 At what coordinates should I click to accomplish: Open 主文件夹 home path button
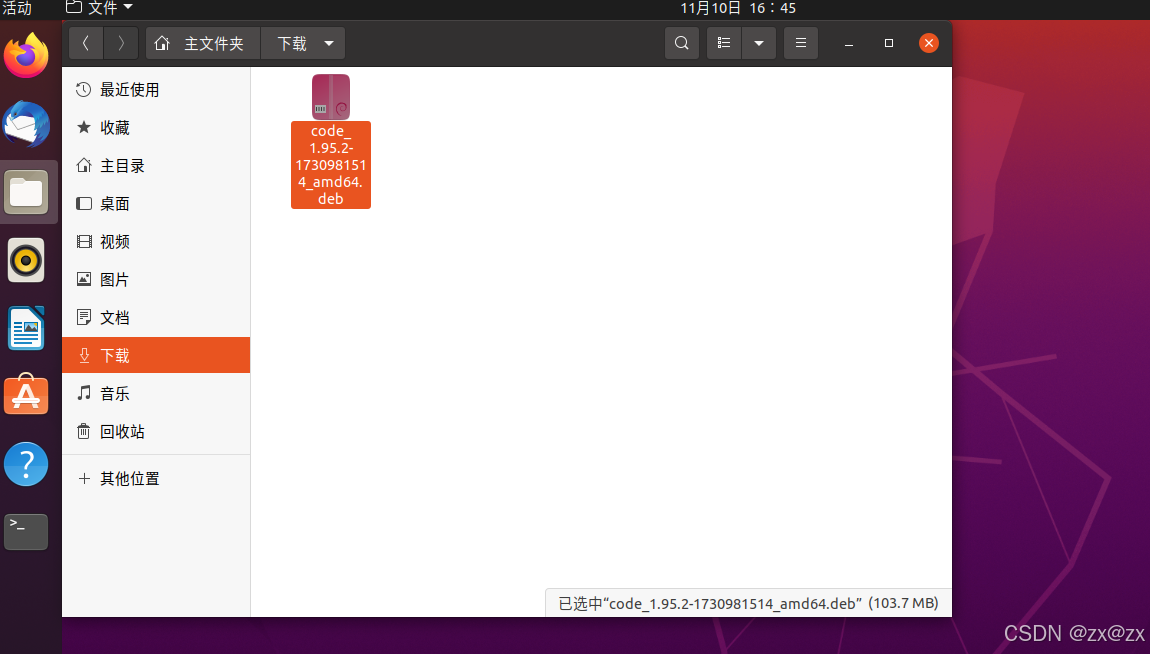click(x=203, y=43)
